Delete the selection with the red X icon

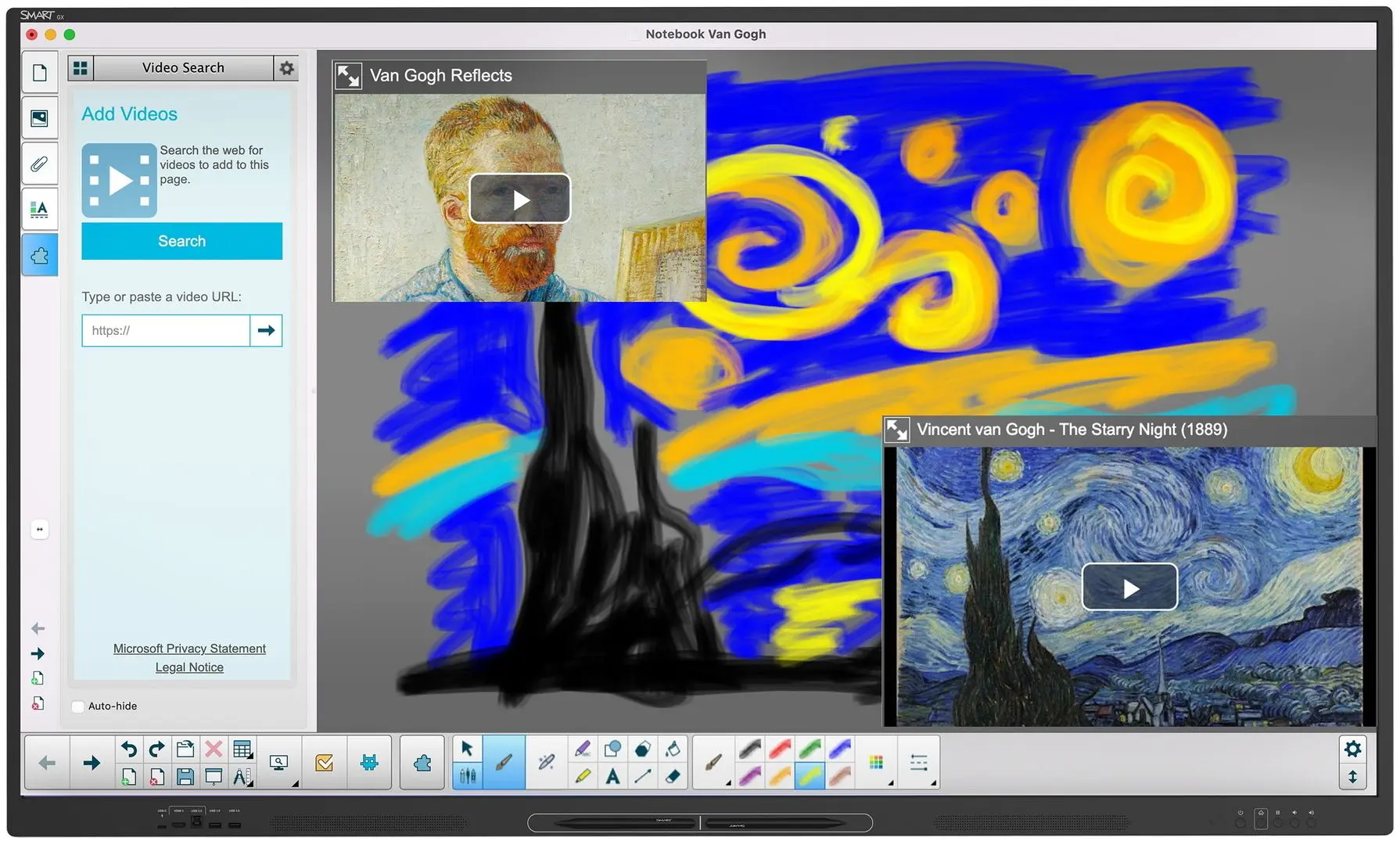[x=214, y=750]
